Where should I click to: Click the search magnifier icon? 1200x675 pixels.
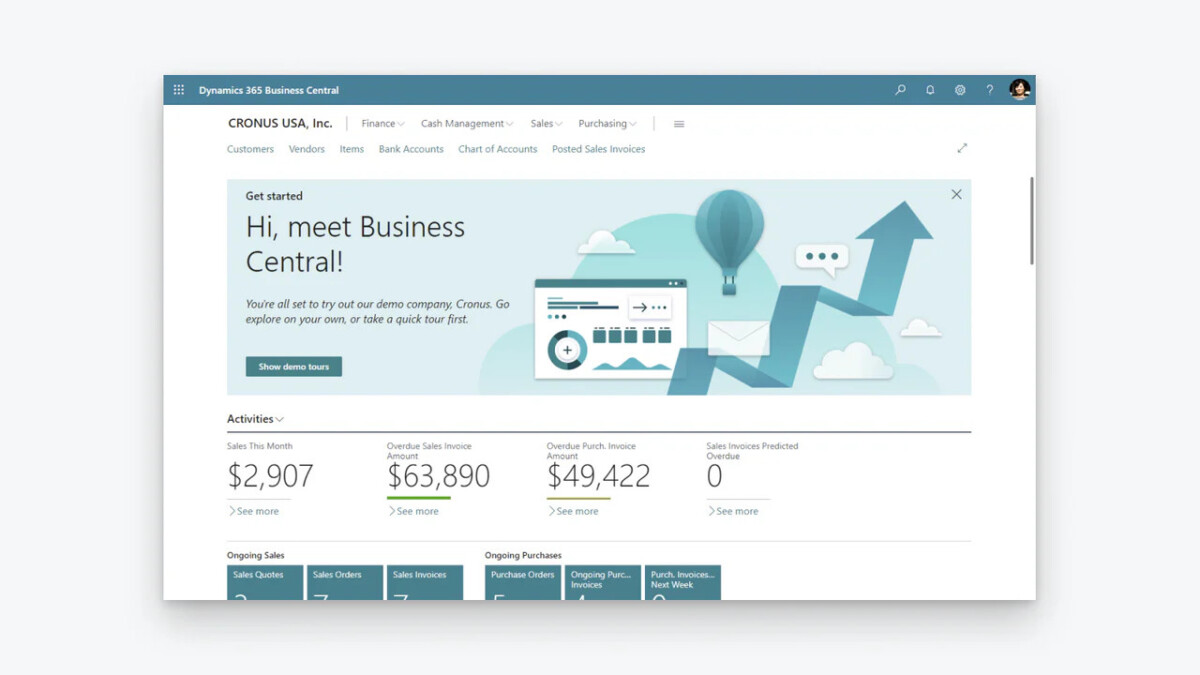[x=900, y=90]
